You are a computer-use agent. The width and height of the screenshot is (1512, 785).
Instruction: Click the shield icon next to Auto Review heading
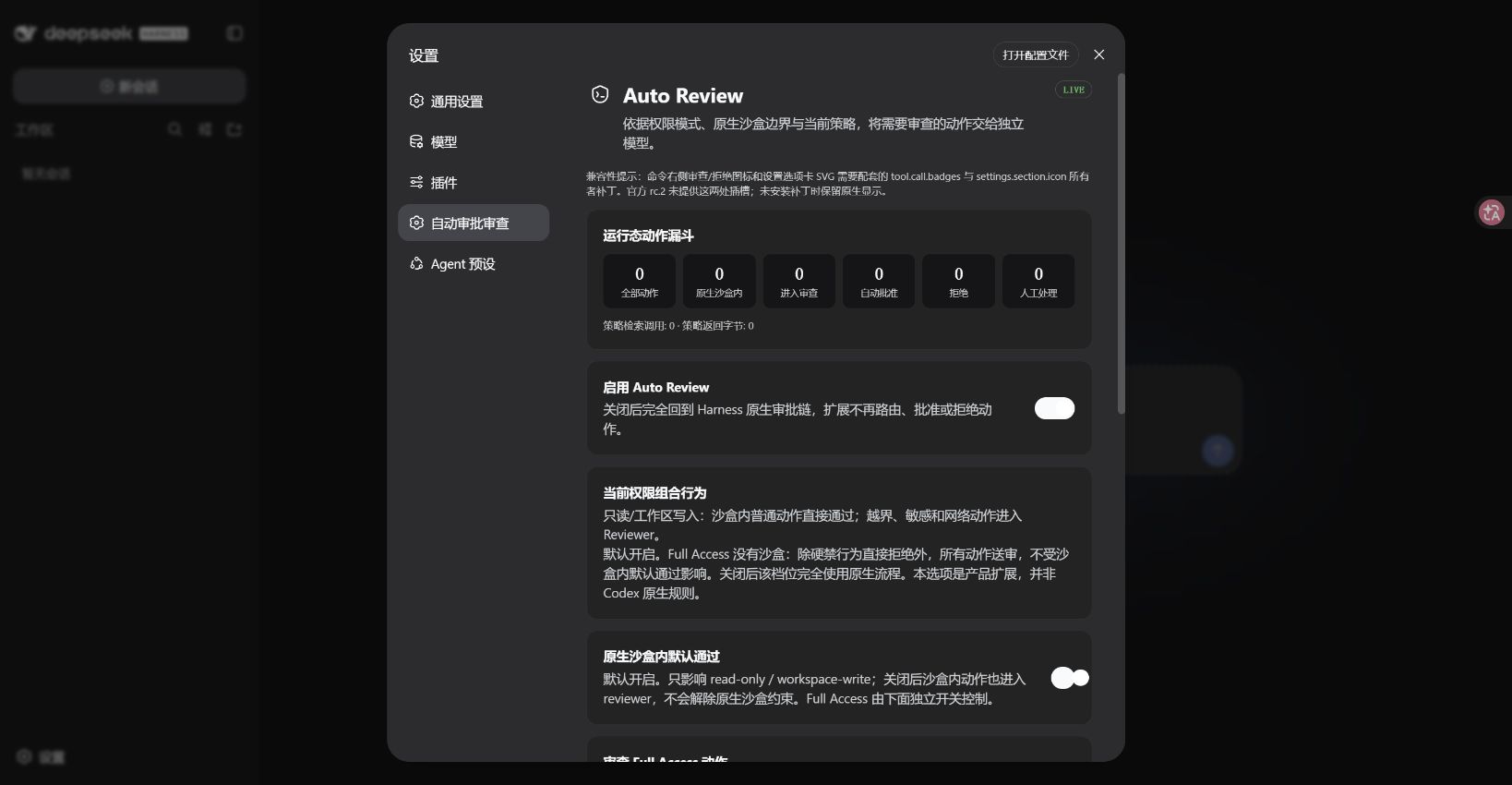pos(600,94)
